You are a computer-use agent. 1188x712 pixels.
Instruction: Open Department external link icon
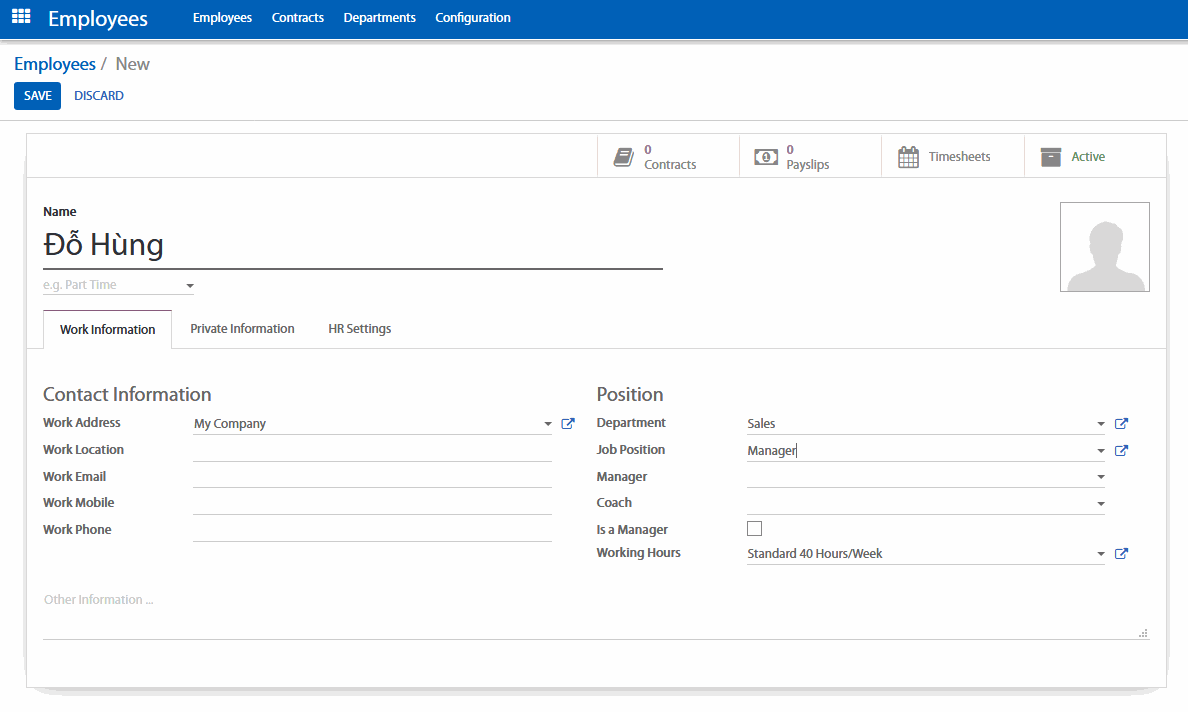pos(1121,424)
